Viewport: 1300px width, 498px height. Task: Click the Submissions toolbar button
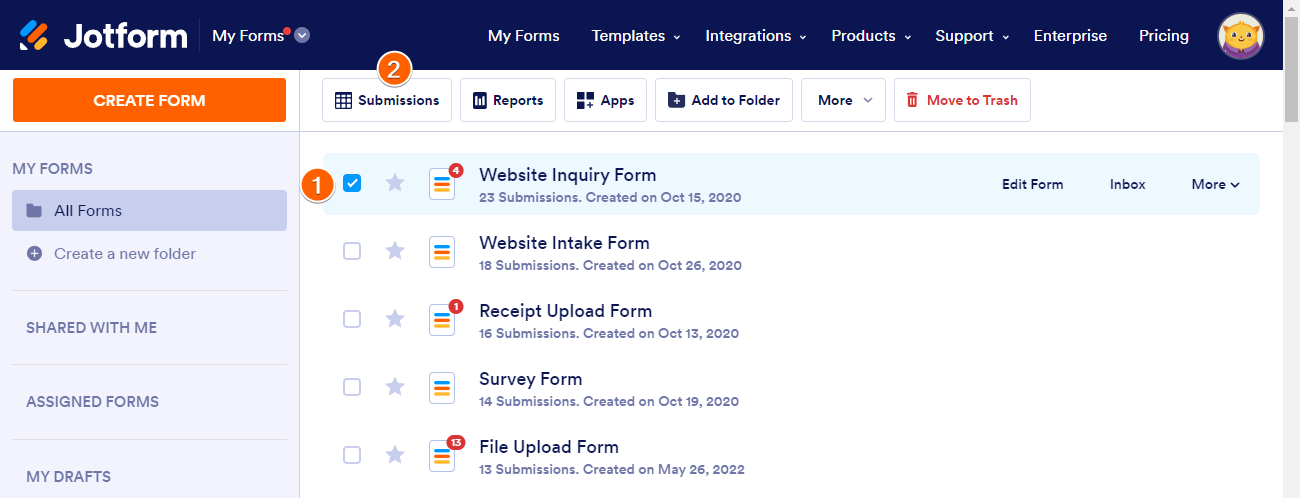(x=386, y=100)
